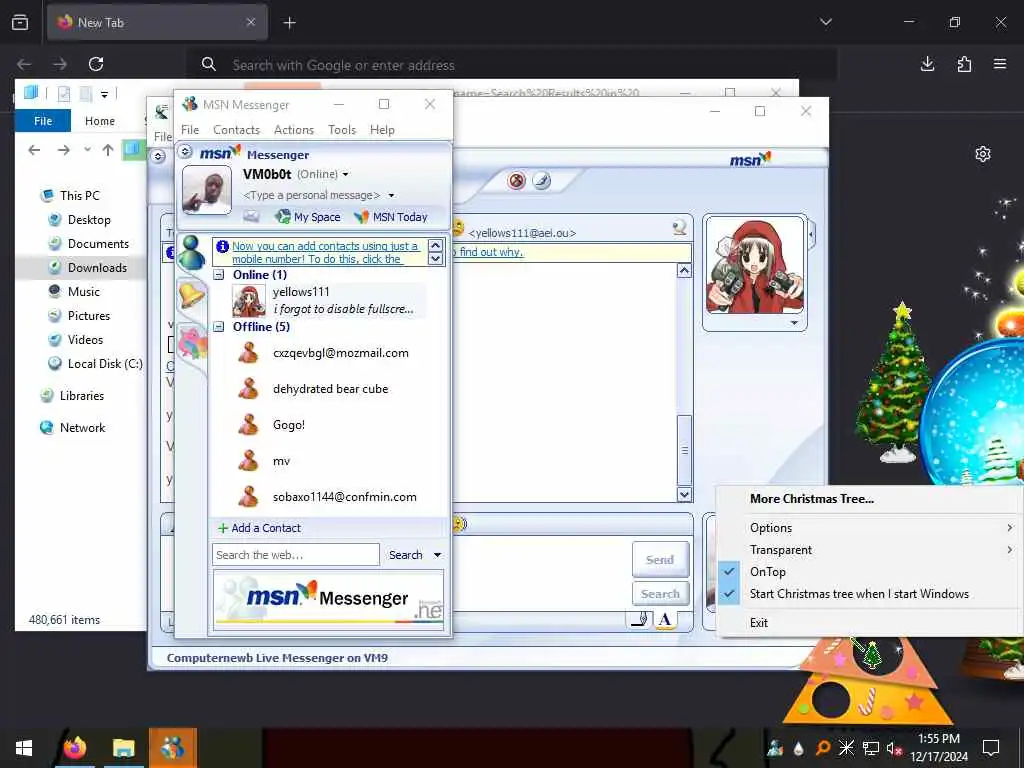Click the mobile number contacts notice link
The height and width of the screenshot is (768, 1024).
pyautogui.click(x=325, y=252)
